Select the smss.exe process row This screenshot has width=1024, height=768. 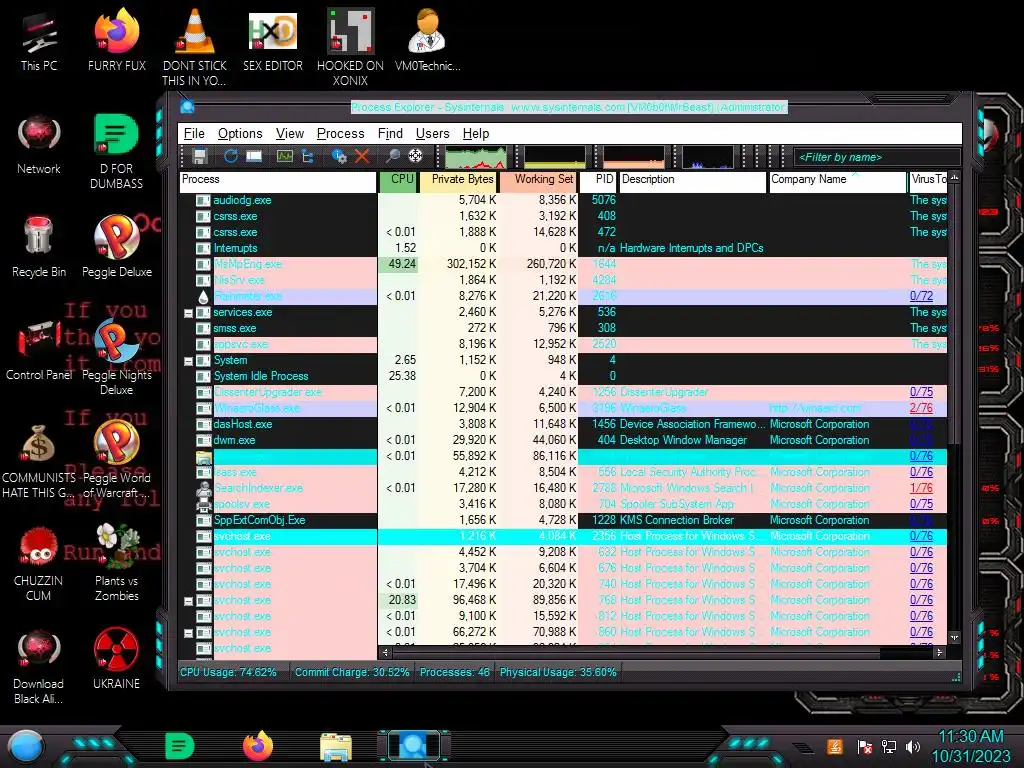point(564,328)
